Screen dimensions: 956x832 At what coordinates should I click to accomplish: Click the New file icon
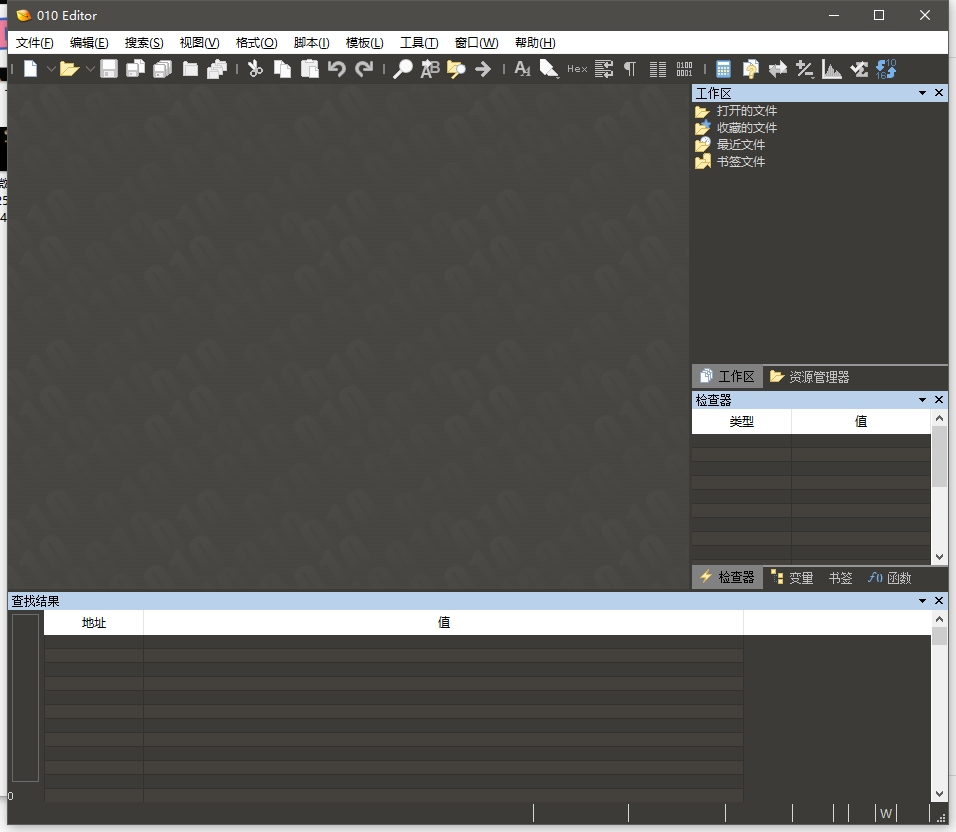31,69
